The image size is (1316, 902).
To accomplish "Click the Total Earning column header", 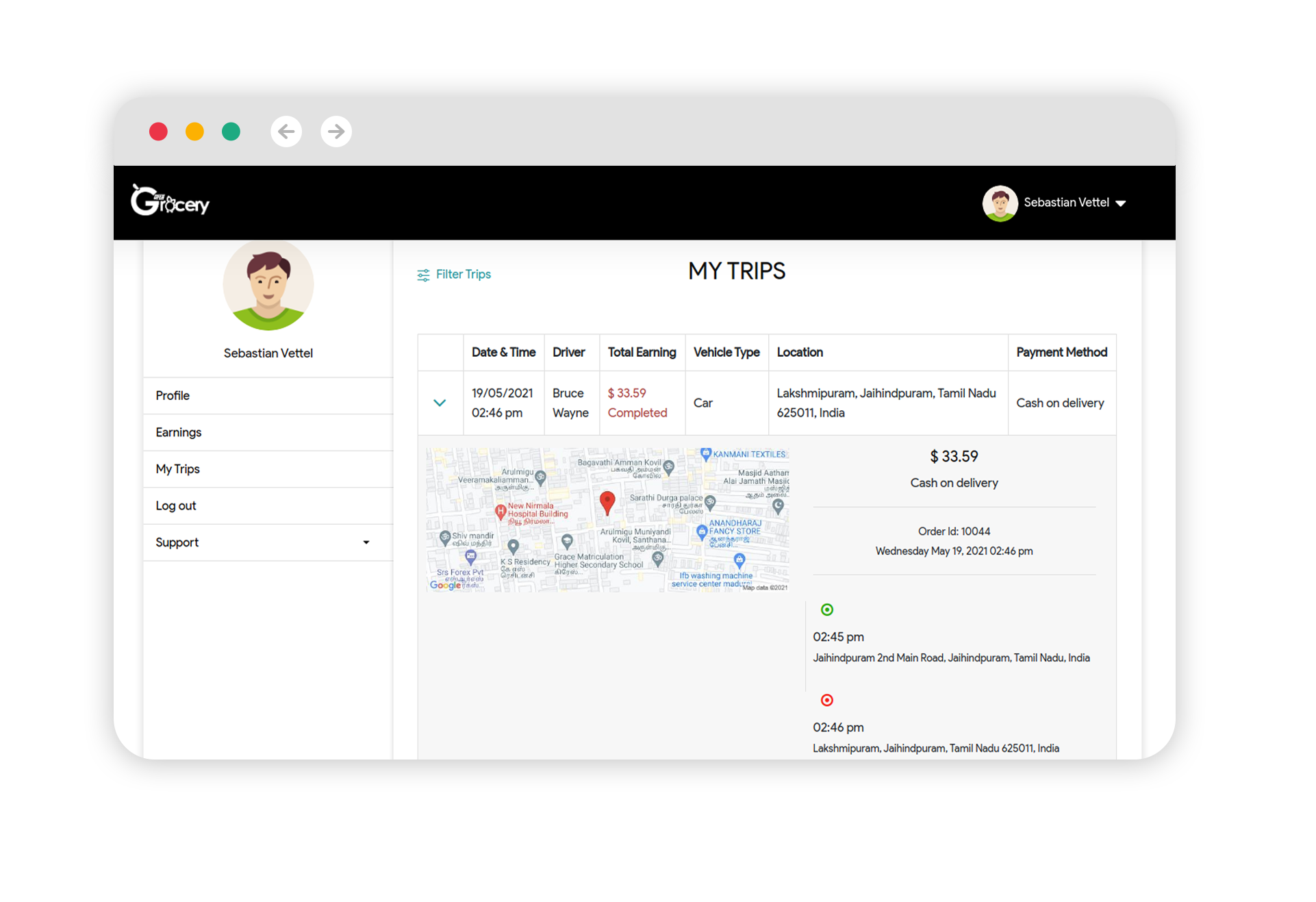I will click(x=642, y=352).
